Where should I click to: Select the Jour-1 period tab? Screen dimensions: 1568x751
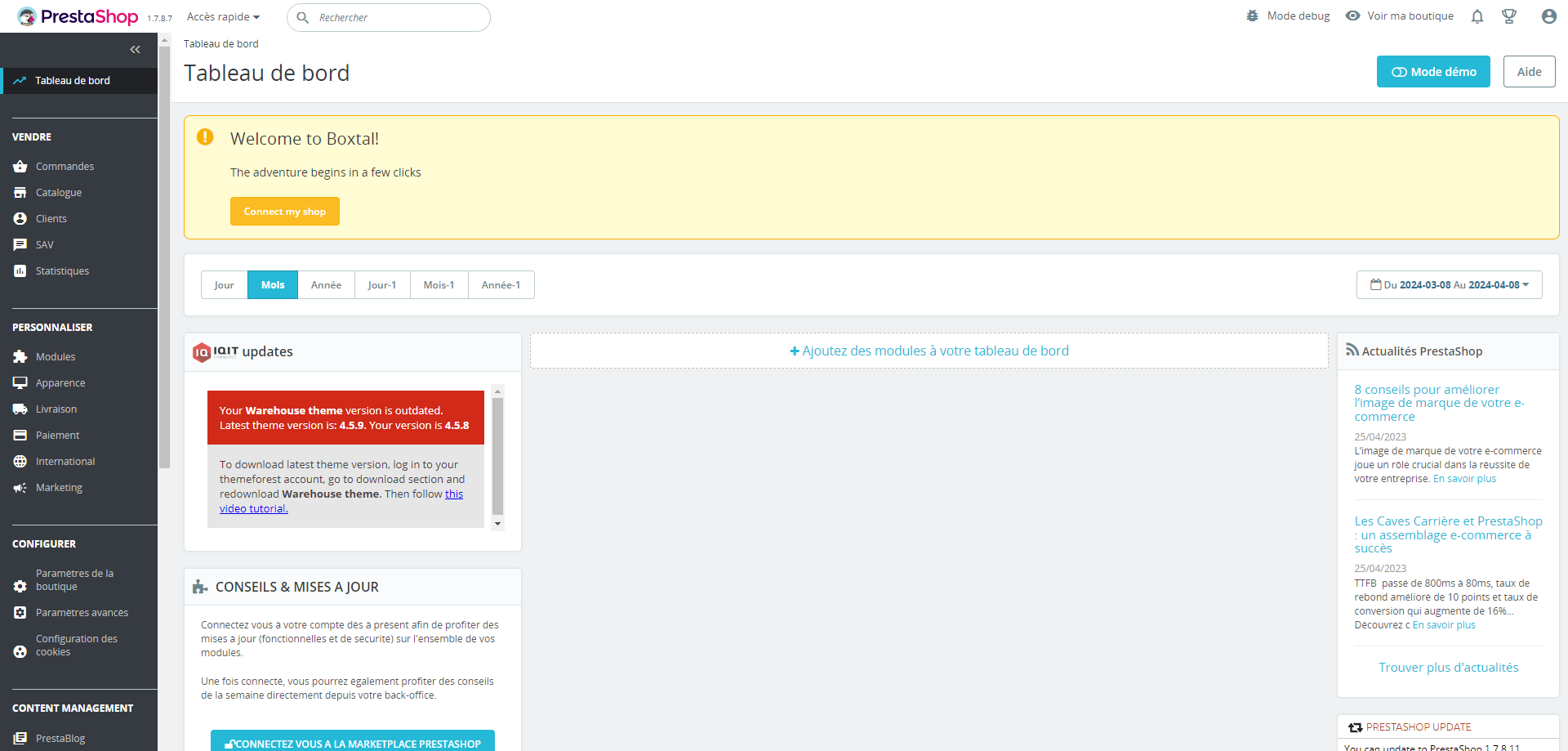coord(382,285)
